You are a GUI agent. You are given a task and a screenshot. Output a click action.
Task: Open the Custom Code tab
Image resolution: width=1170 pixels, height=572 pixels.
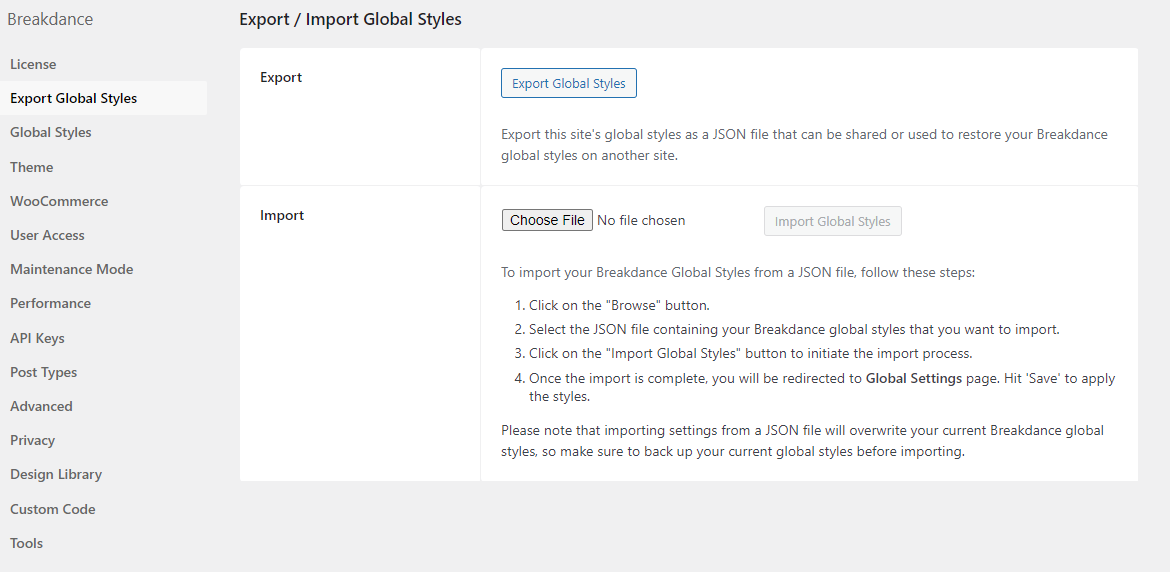coord(52,509)
